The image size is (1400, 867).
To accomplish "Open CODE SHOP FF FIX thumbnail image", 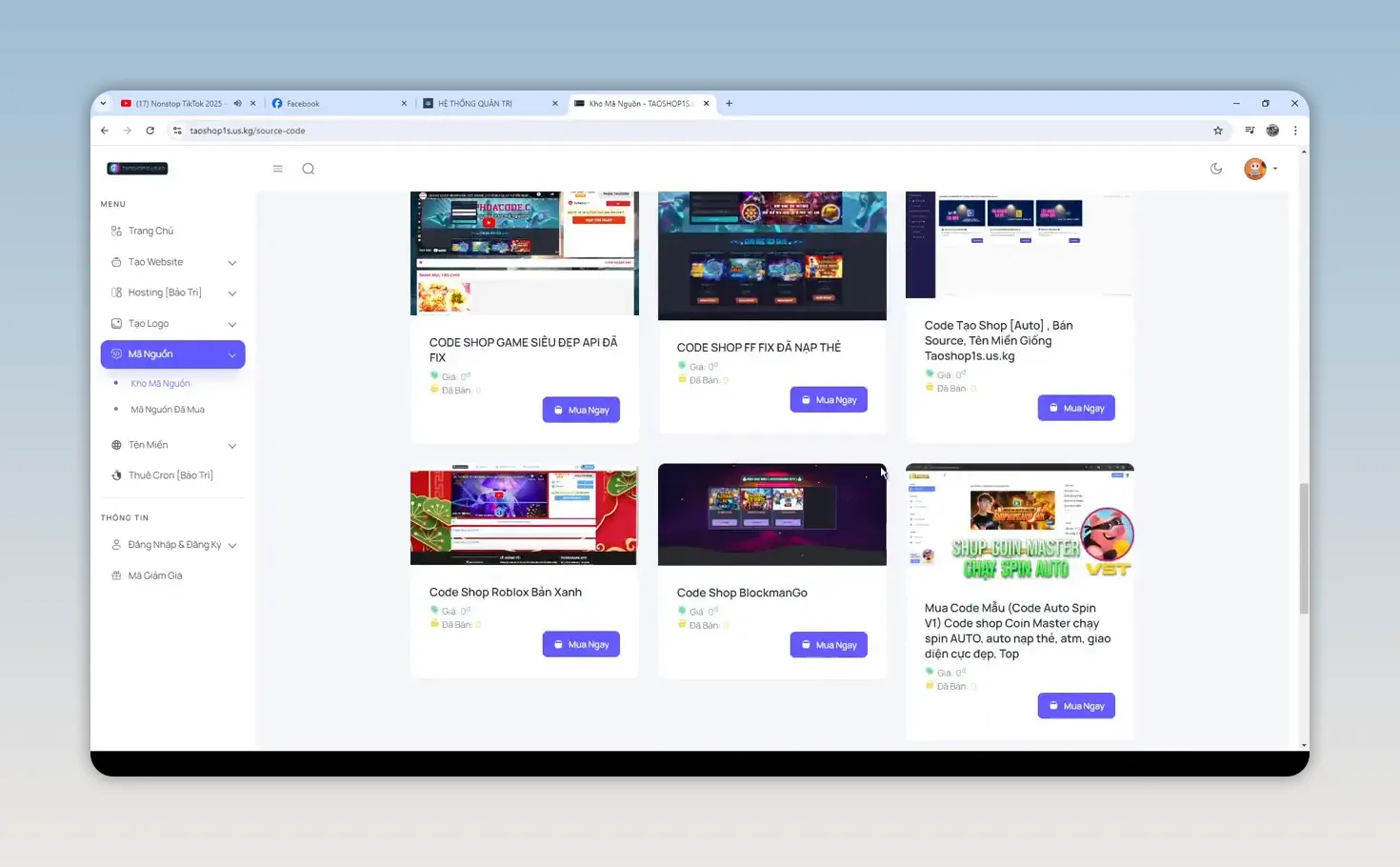I will click(772, 255).
